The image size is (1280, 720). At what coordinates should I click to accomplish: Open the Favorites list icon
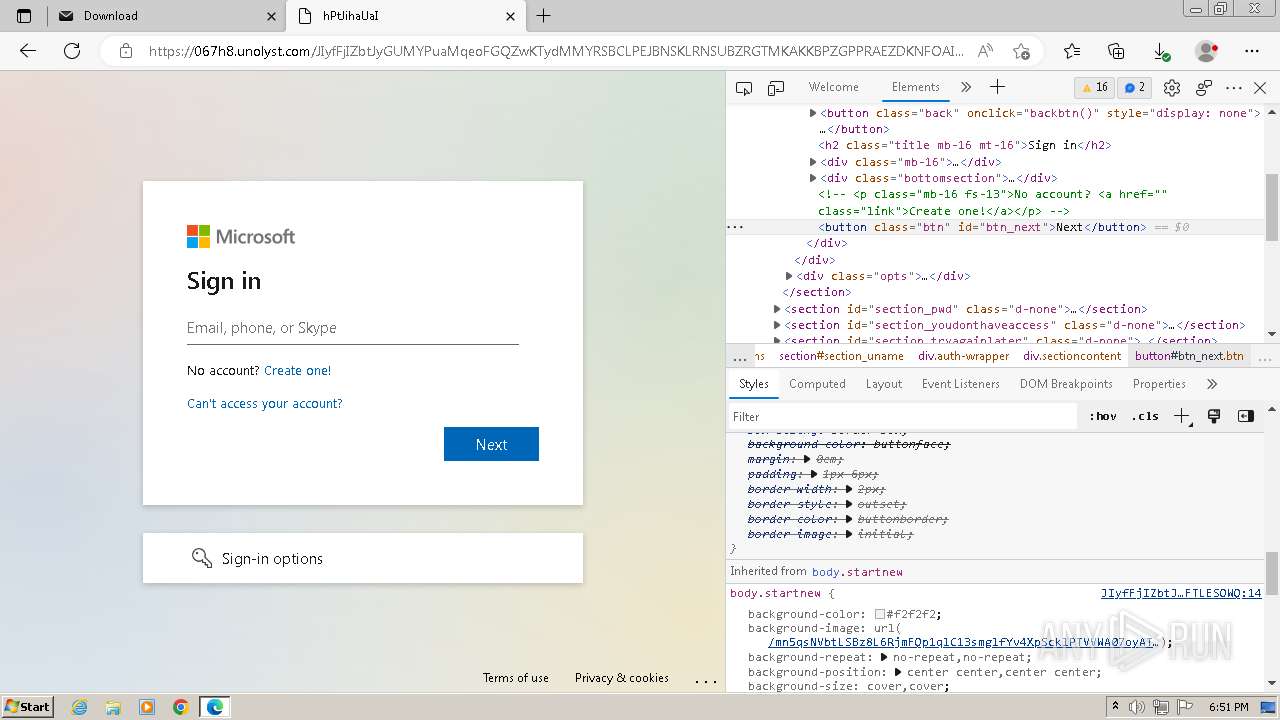click(1072, 51)
